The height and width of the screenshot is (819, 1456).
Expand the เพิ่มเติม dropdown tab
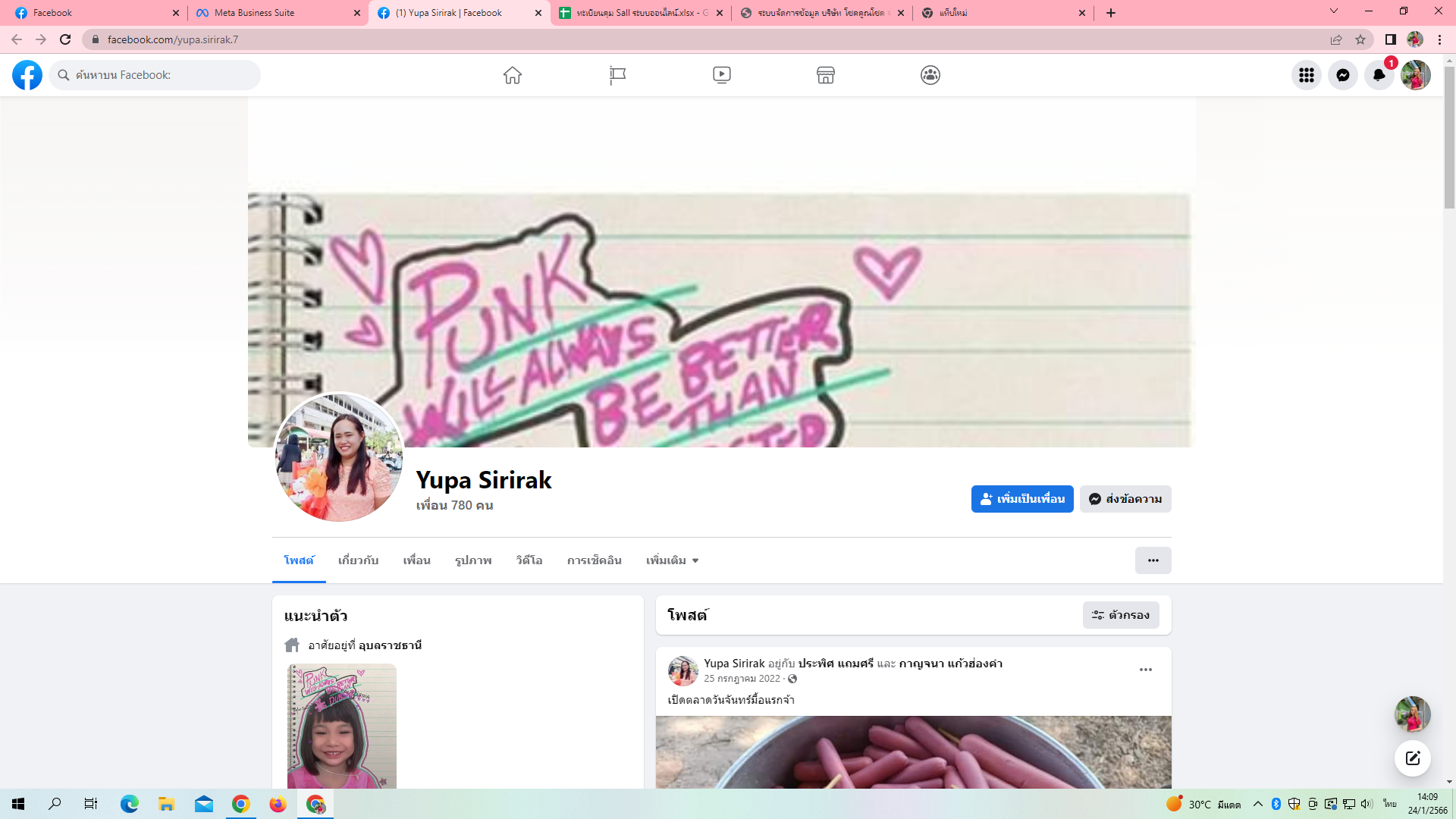click(x=672, y=560)
